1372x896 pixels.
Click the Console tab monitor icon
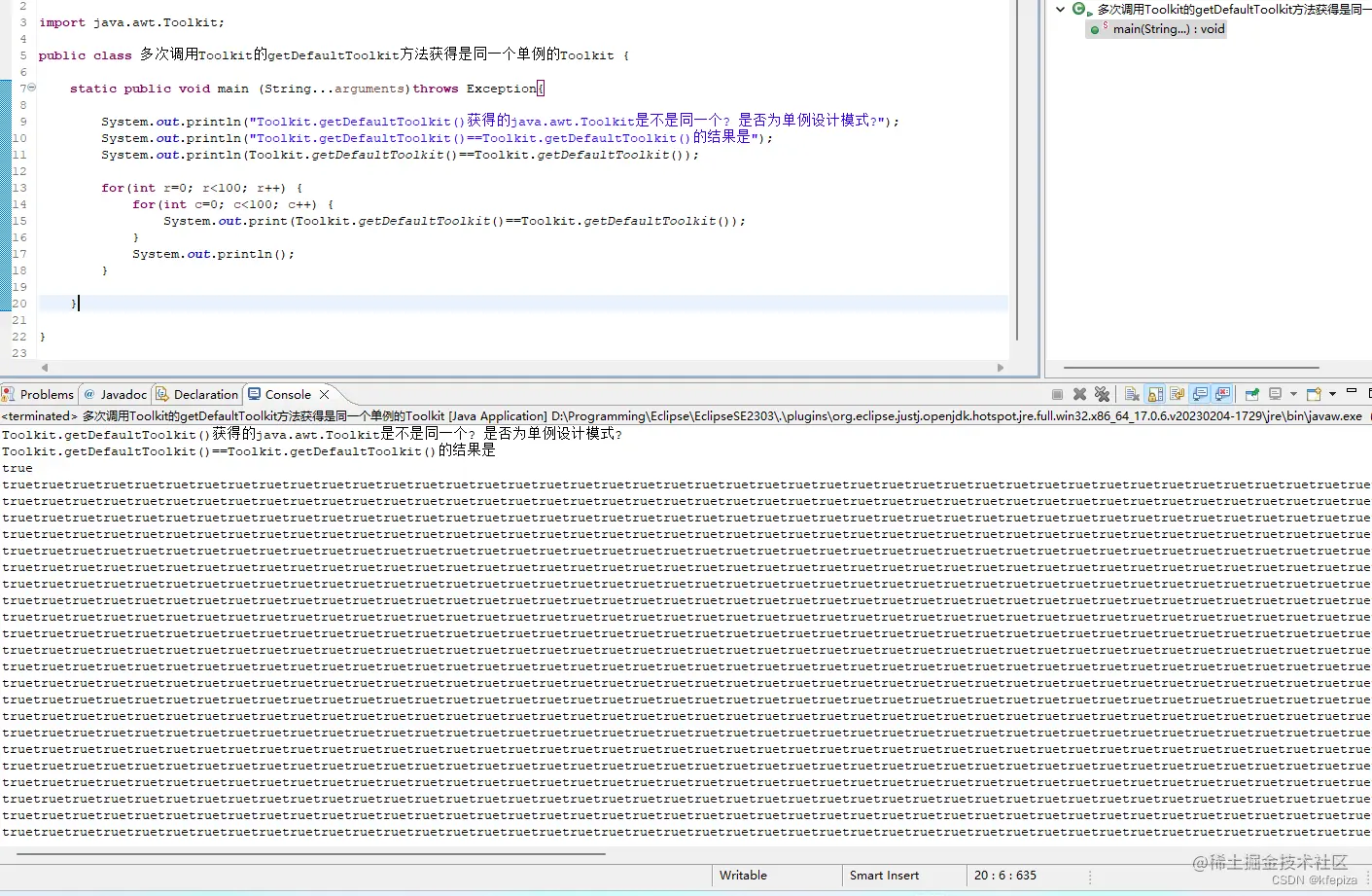pos(255,394)
